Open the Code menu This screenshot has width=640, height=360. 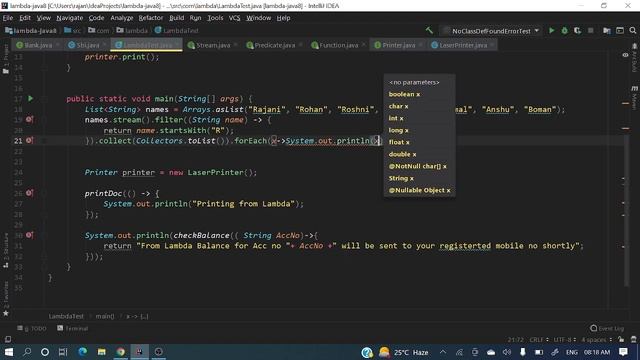96,18
